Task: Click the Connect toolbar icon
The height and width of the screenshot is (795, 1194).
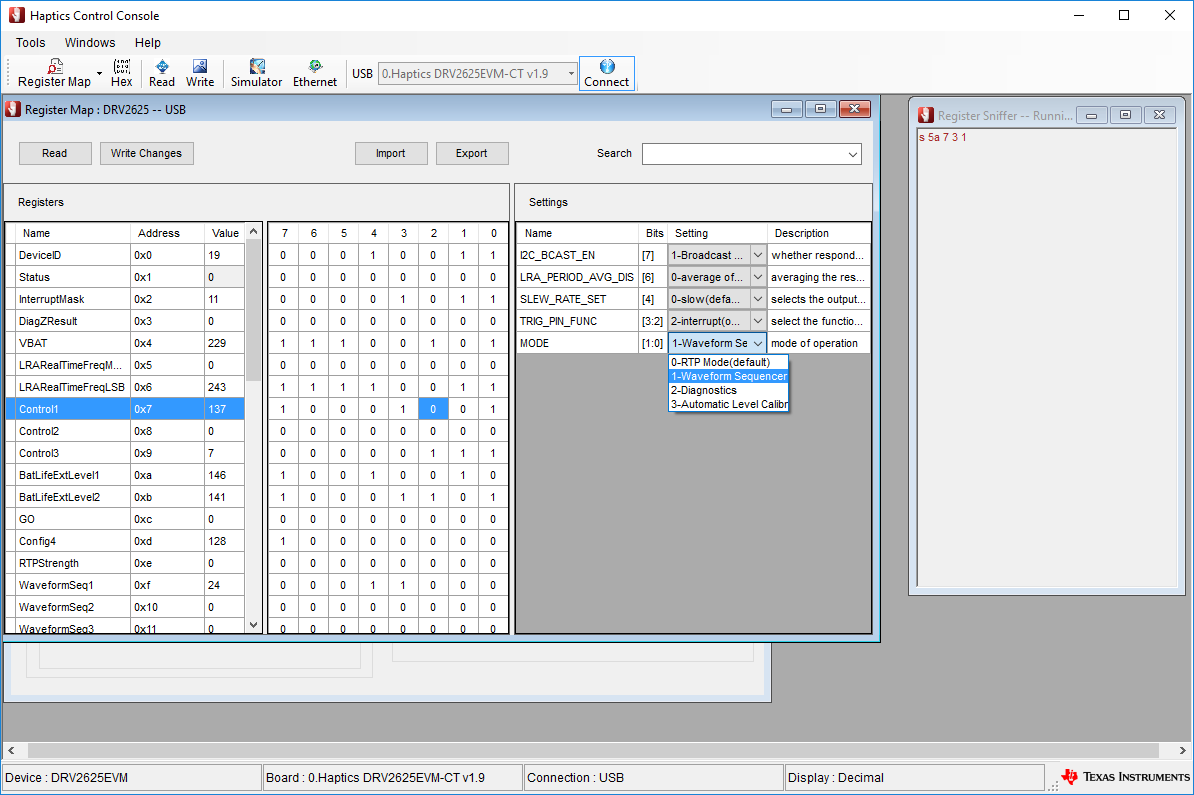Action: [607, 74]
